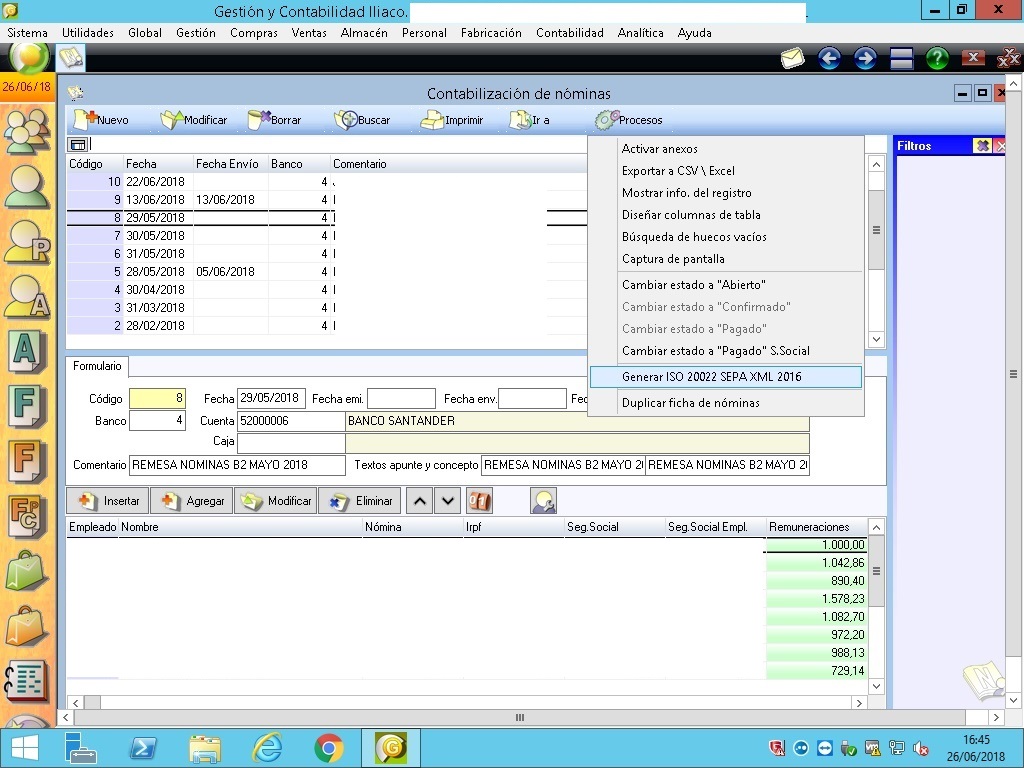The height and width of the screenshot is (768, 1024).
Task: Open the Almacén menu
Action: click(x=364, y=33)
